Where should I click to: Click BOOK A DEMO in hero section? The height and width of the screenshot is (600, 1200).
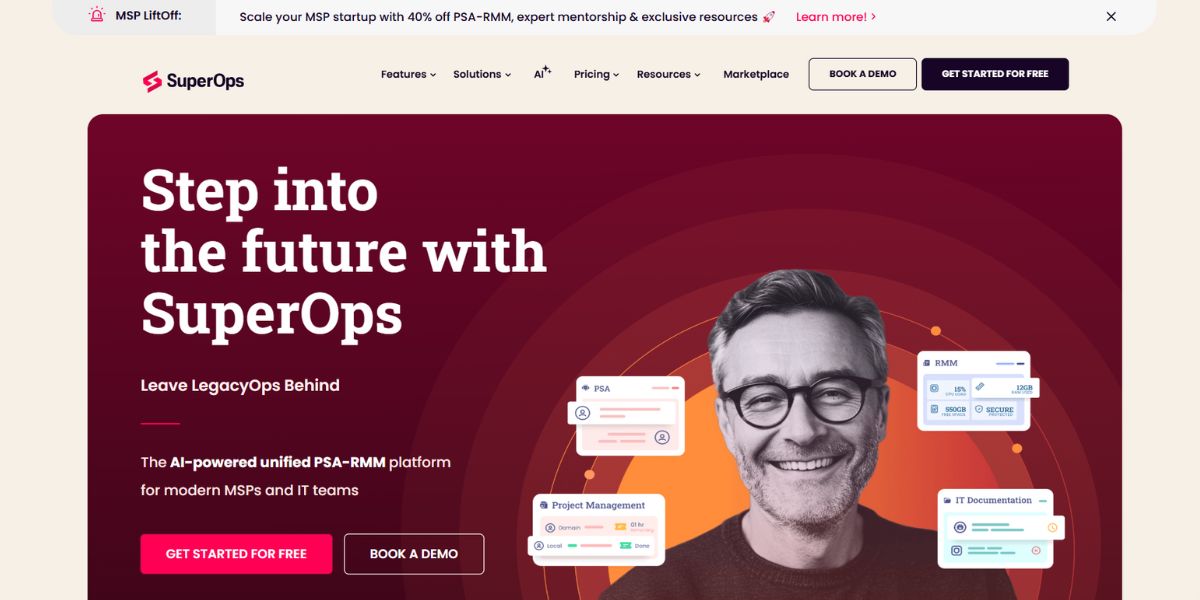[x=414, y=554]
